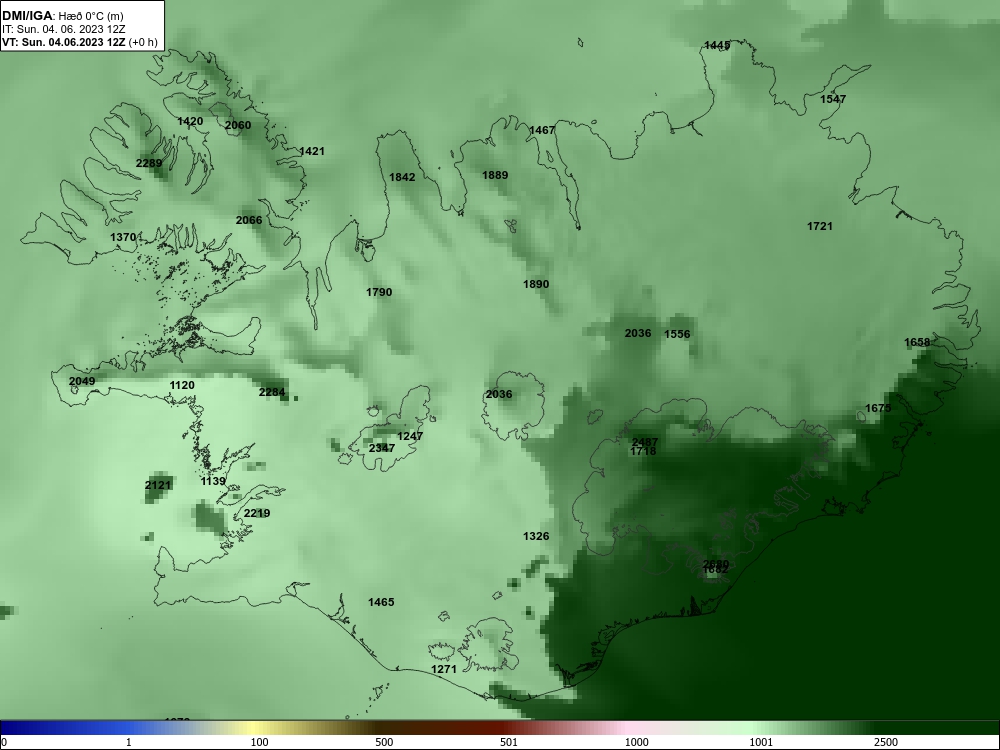Click the '501' legend tick label

coord(509,742)
